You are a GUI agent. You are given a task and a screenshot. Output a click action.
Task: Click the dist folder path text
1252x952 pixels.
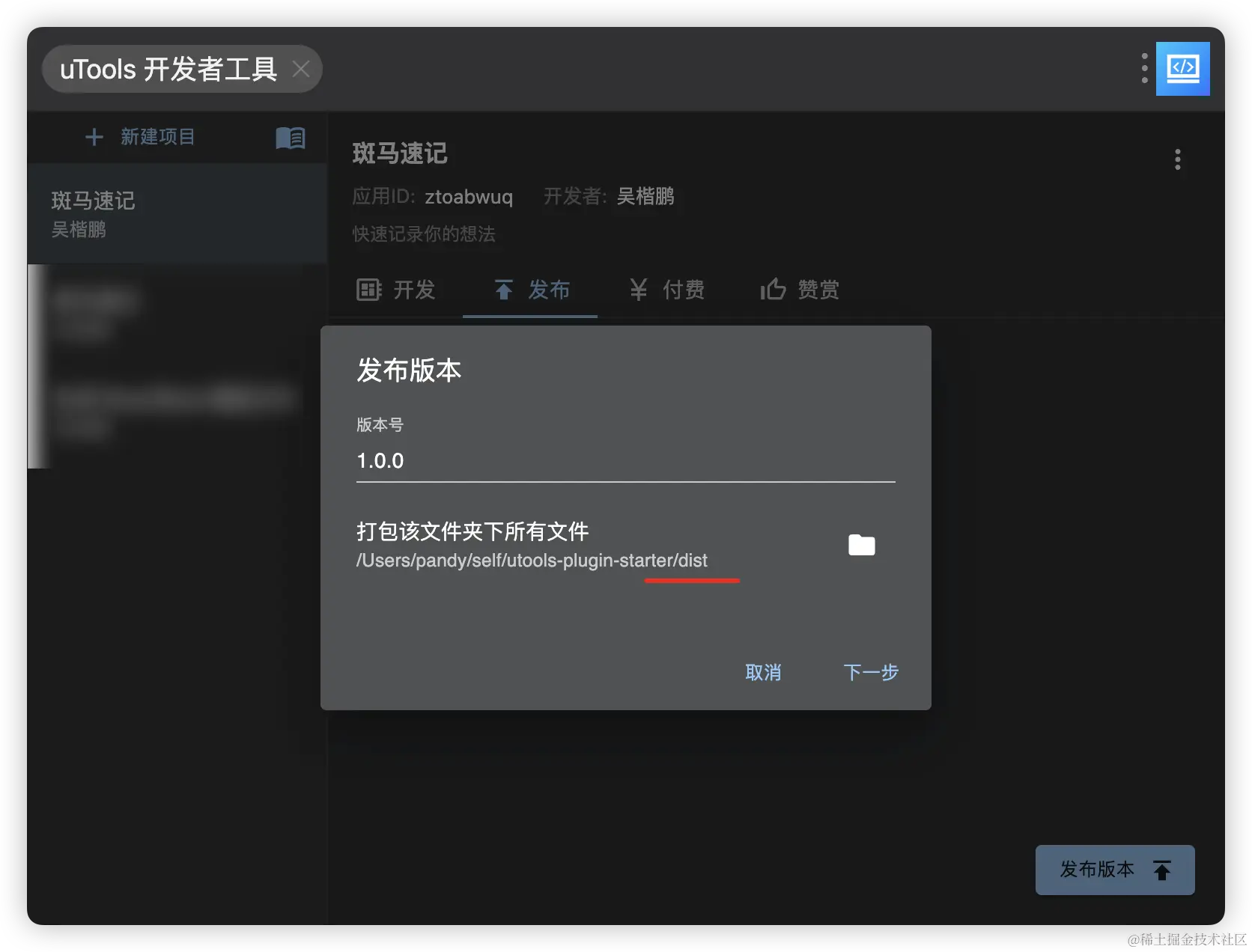pyautogui.click(x=532, y=561)
